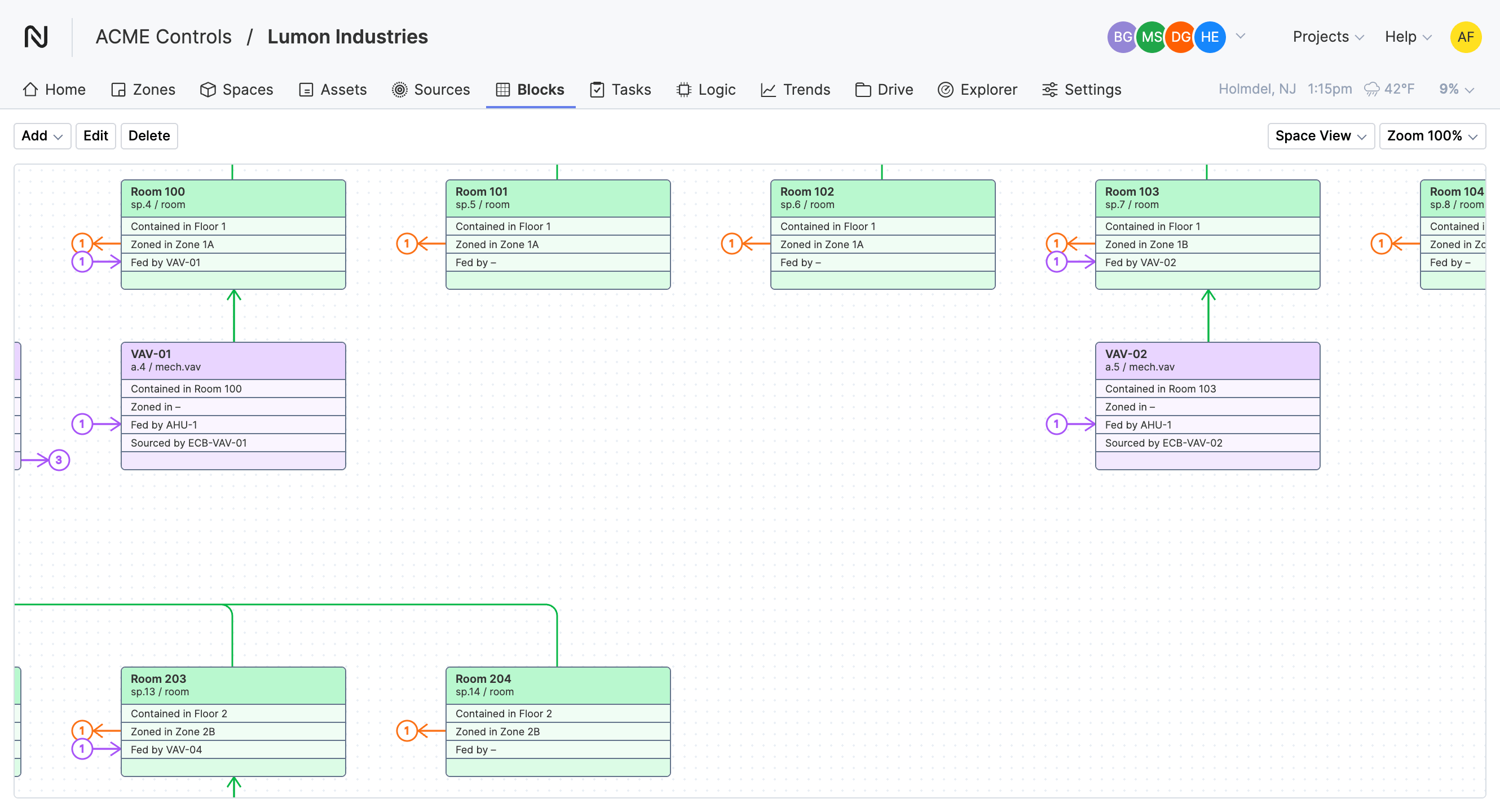Click orange 1 badge beside Room 101
This screenshot has width=1500, height=812.
(407, 243)
